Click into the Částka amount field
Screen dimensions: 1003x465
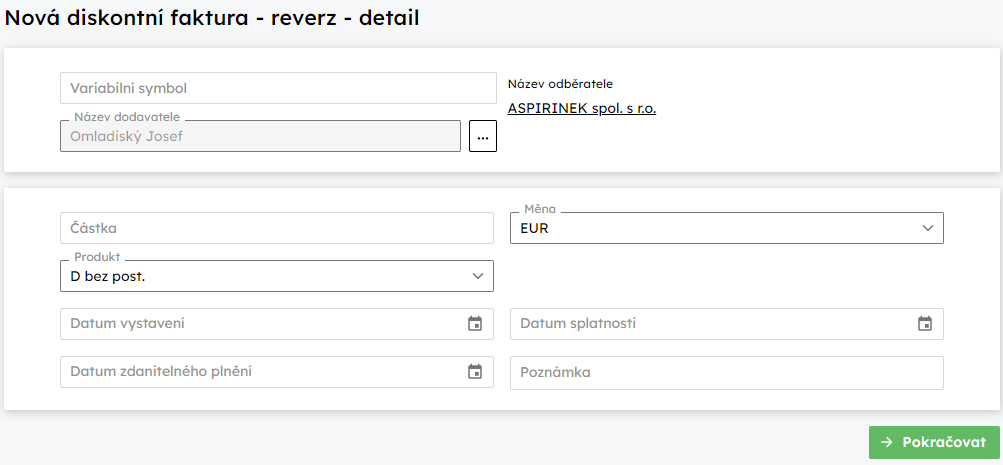click(277, 228)
